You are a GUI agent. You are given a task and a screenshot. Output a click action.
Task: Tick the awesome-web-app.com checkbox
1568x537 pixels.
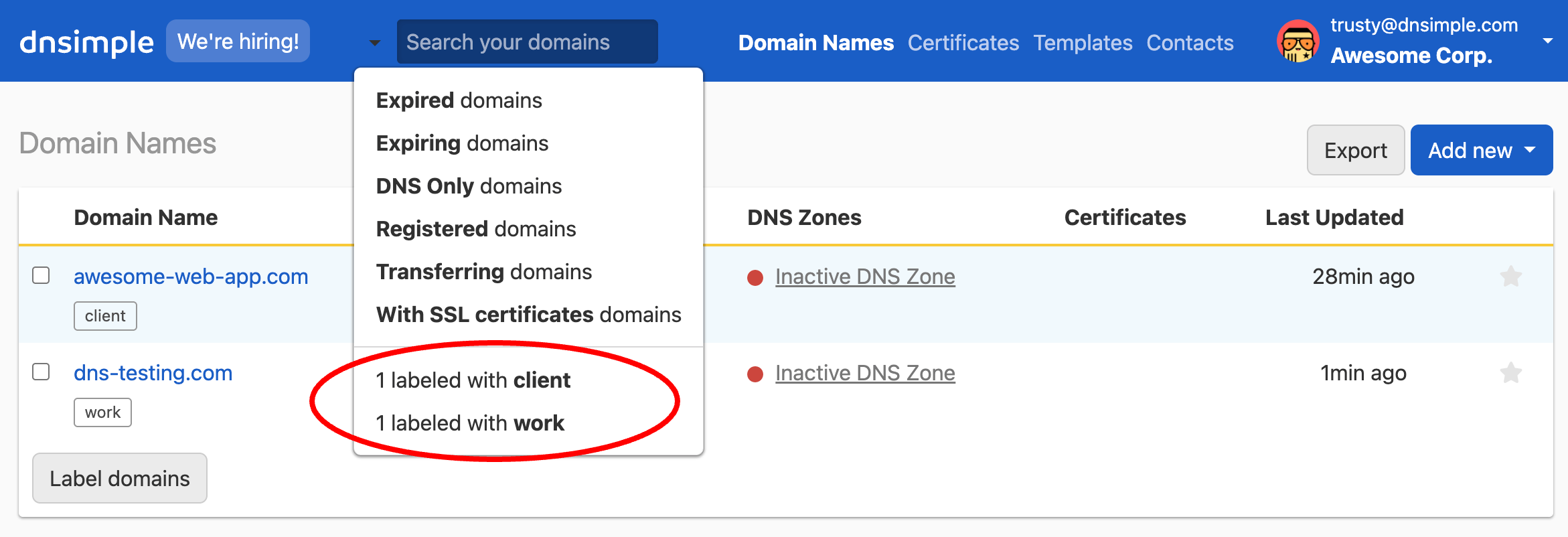pos(41,275)
